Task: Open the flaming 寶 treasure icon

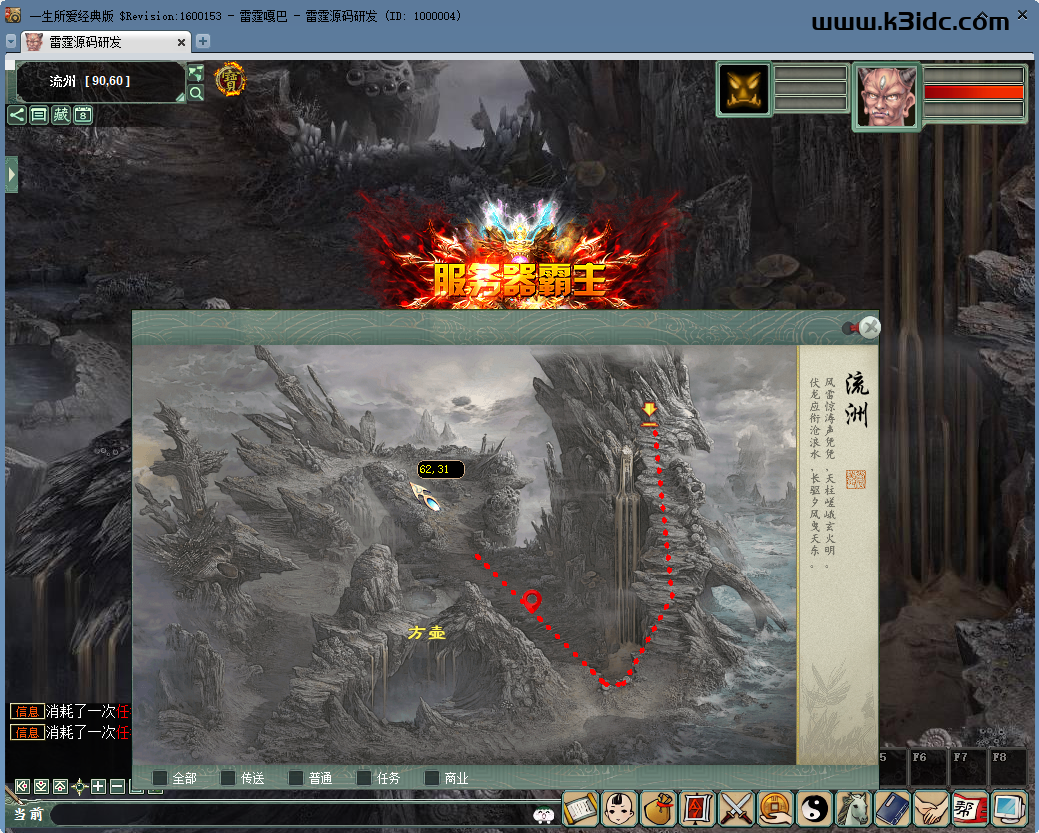Action: [x=230, y=80]
